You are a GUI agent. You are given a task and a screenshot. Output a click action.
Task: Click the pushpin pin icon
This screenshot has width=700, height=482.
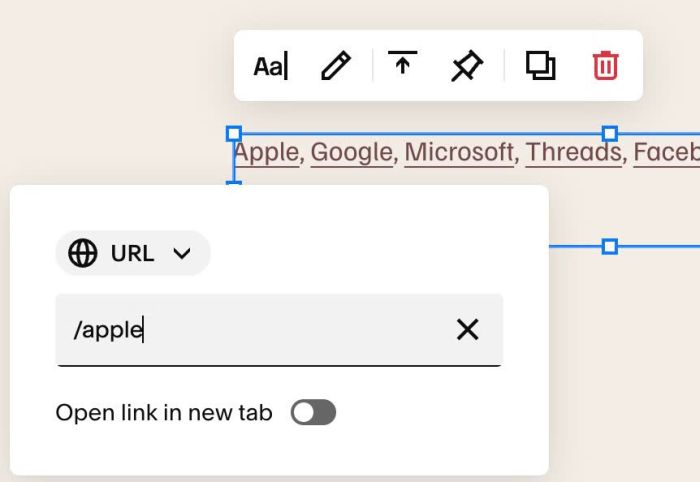467,66
